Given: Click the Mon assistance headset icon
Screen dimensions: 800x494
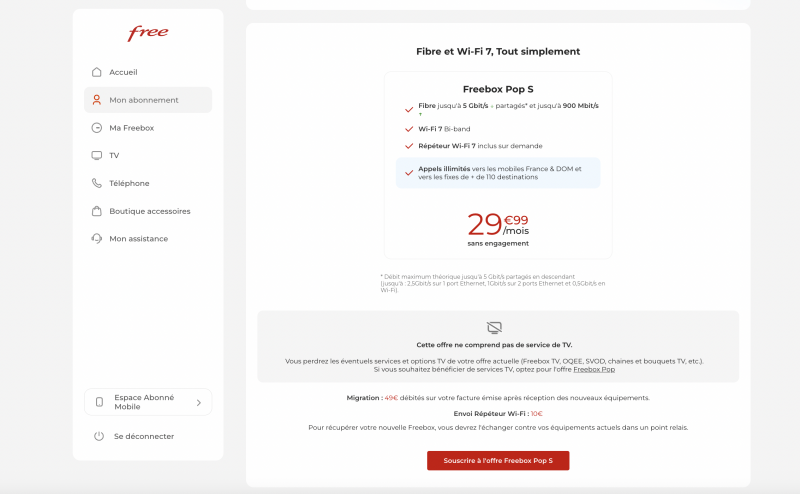Looking at the screenshot, I should click(97, 239).
